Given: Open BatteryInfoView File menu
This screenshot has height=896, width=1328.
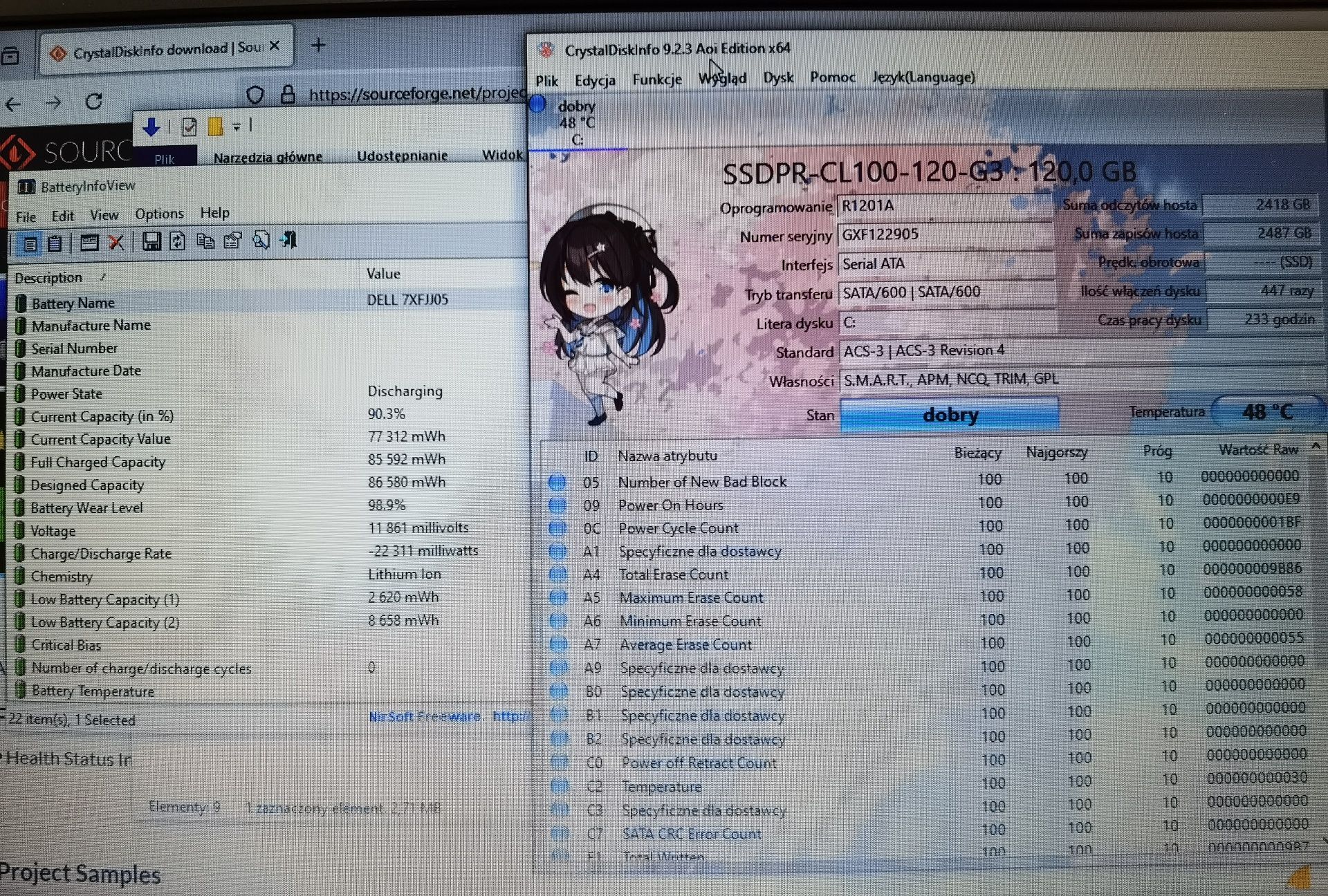Looking at the screenshot, I should [x=26, y=216].
